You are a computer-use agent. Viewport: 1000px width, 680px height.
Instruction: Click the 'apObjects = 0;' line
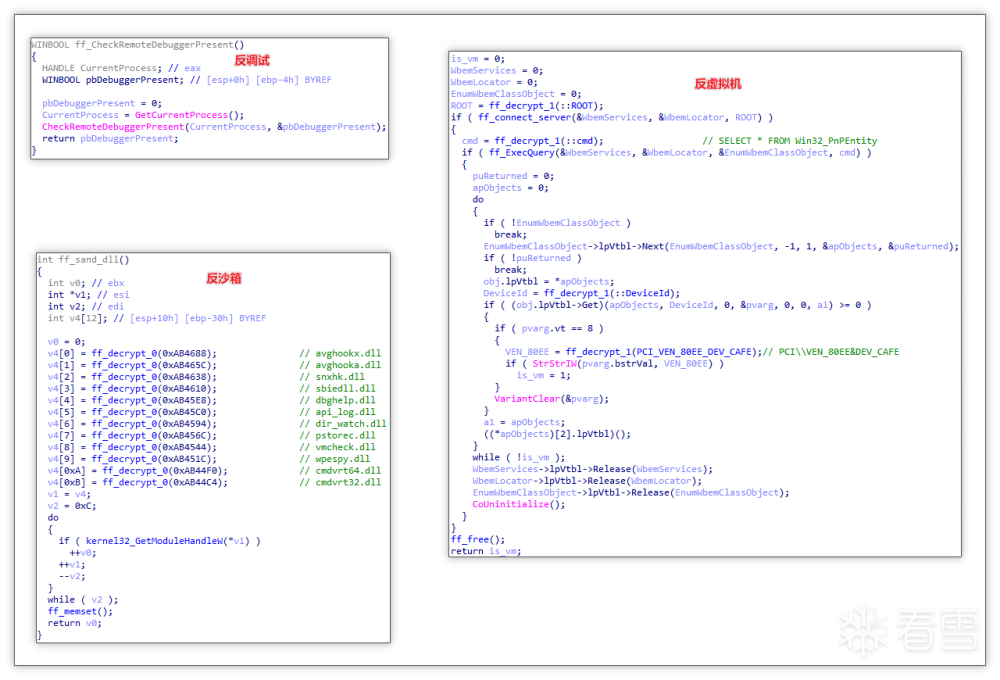click(x=511, y=188)
